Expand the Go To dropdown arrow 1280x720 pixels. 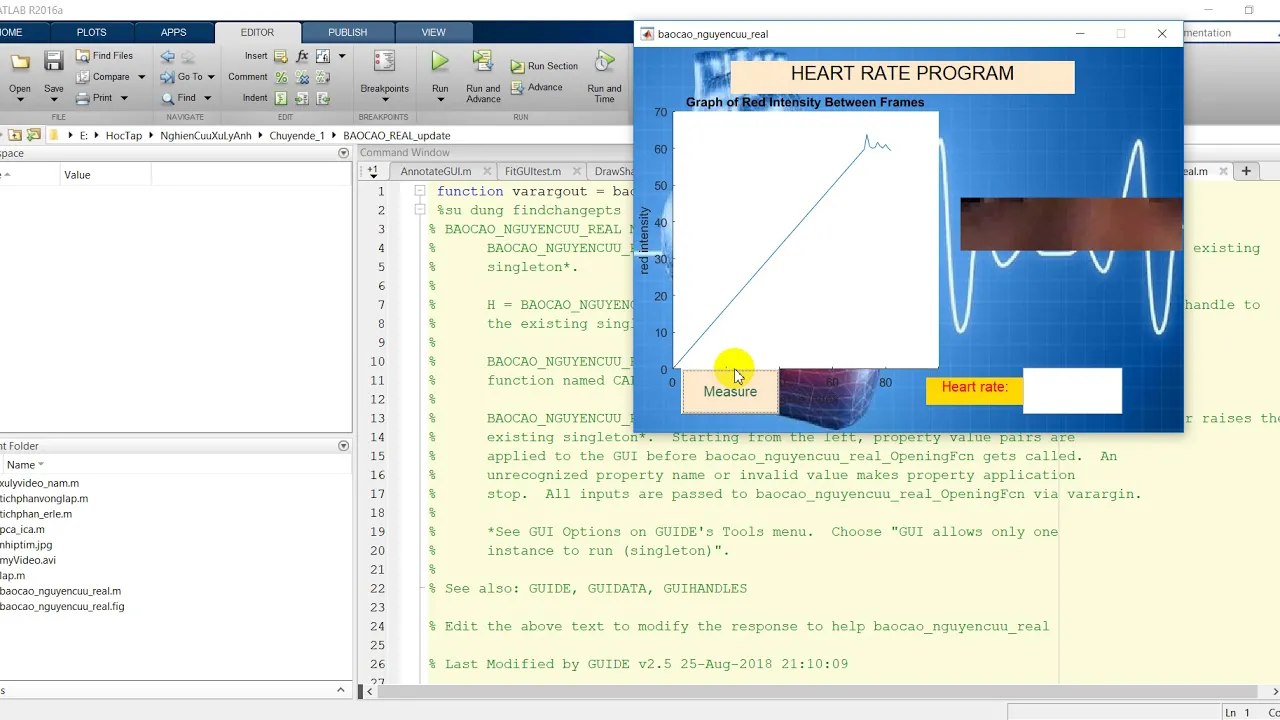point(211,77)
